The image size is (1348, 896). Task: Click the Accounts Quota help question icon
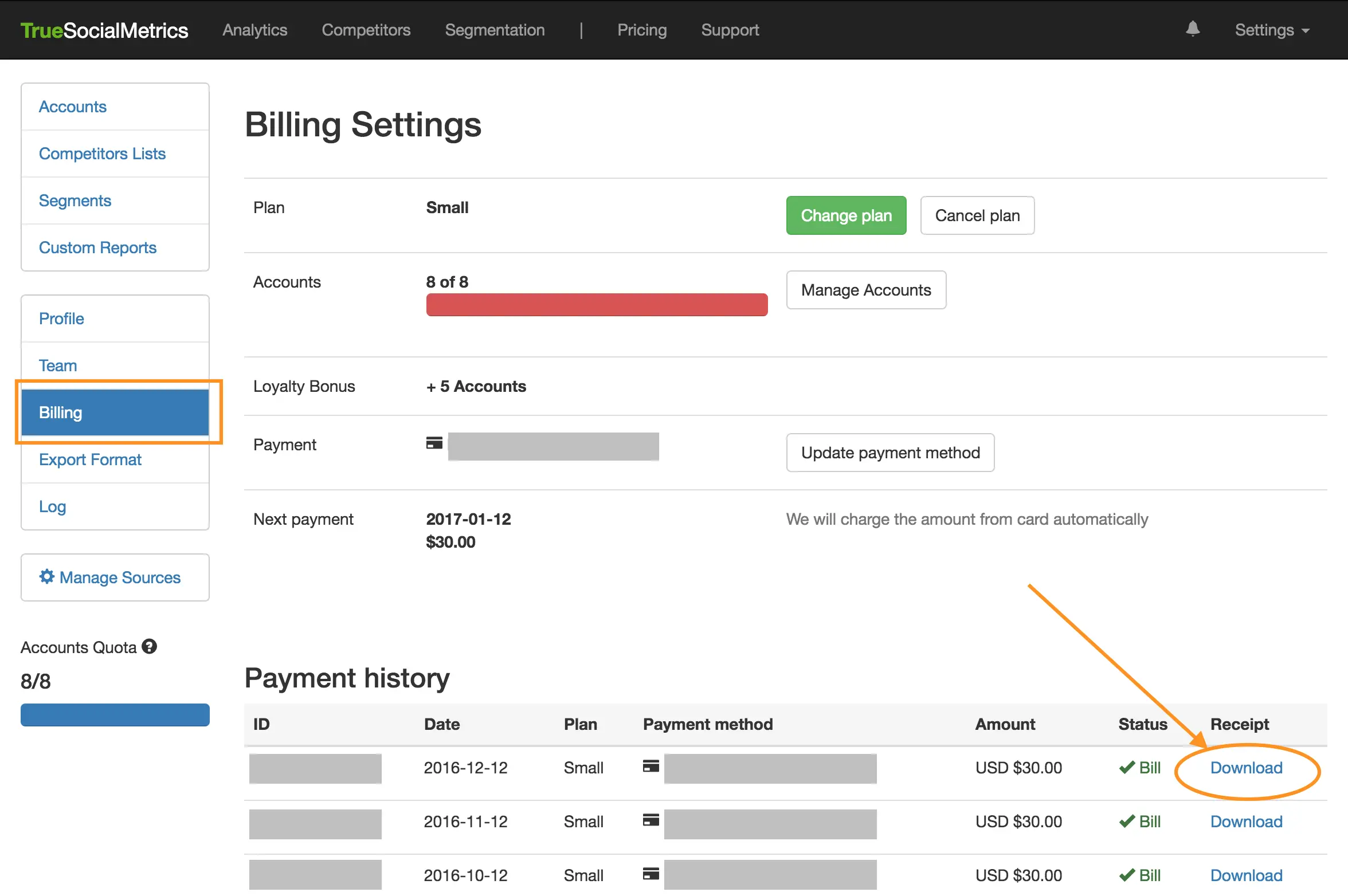coord(150,646)
